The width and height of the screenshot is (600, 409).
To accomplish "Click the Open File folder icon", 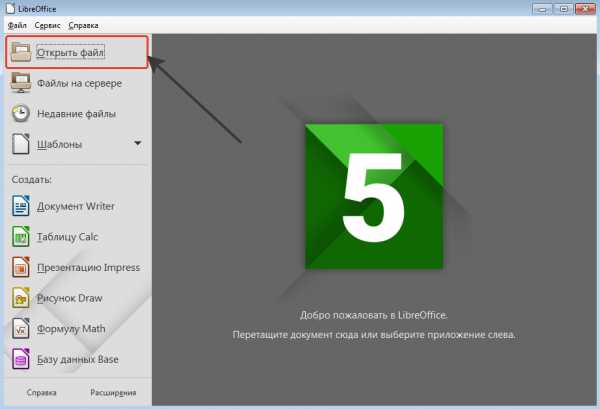I will (21, 52).
